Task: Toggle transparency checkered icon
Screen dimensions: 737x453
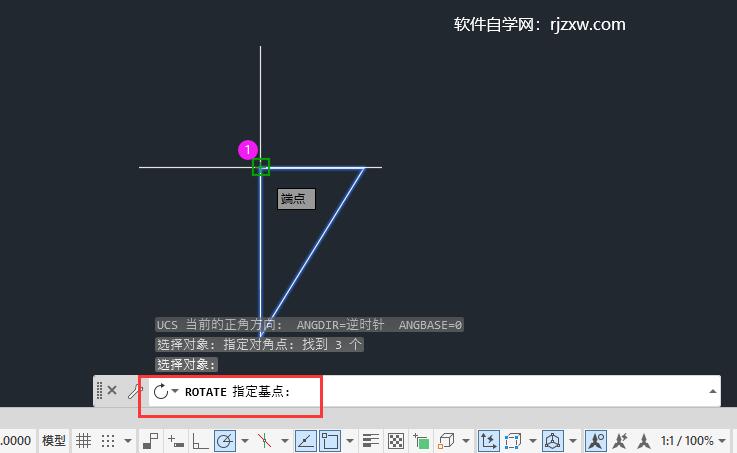Action: pyautogui.click(x=396, y=441)
